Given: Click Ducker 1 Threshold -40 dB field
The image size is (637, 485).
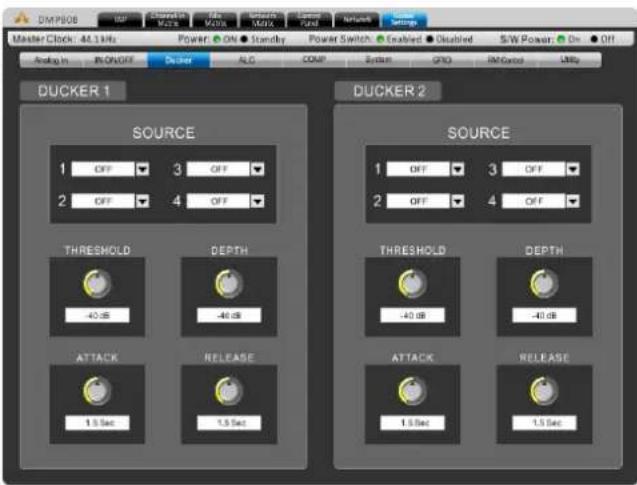Looking at the screenshot, I should pyautogui.click(x=98, y=315).
